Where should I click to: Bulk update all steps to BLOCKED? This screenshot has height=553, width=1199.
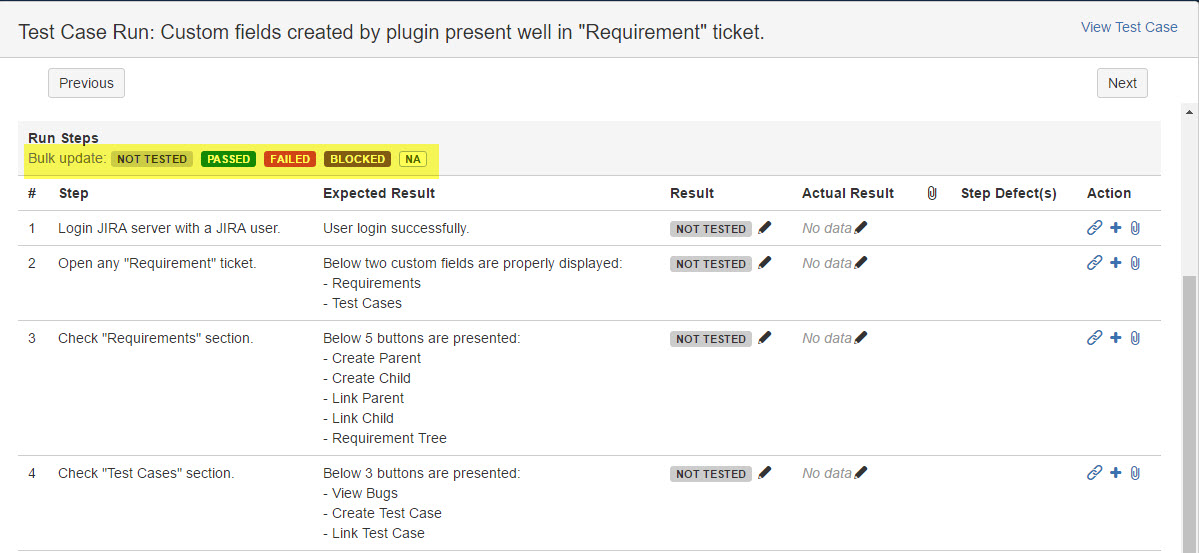pyautogui.click(x=357, y=159)
